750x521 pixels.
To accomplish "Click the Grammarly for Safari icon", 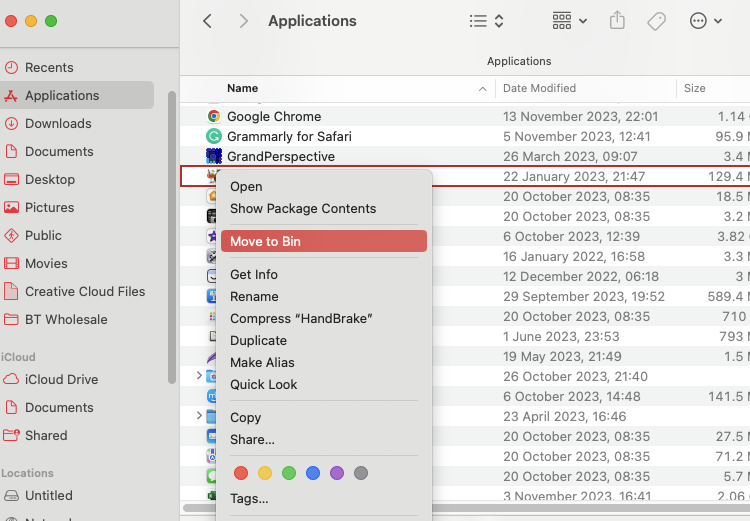I will tap(213, 136).
